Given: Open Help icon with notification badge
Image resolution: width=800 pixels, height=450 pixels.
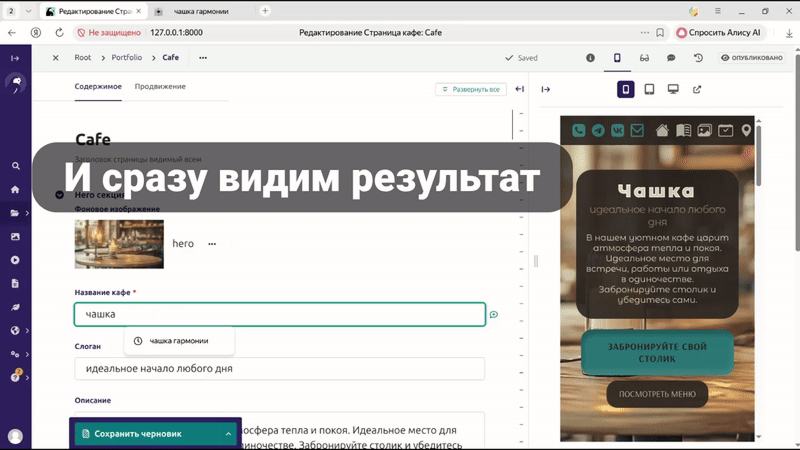Looking at the screenshot, I should [x=15, y=377].
